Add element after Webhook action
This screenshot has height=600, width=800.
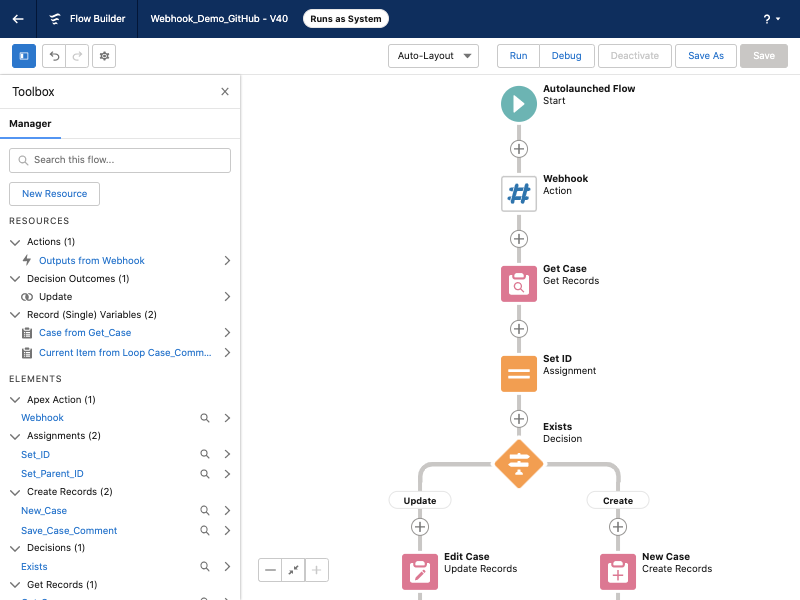[519, 239]
